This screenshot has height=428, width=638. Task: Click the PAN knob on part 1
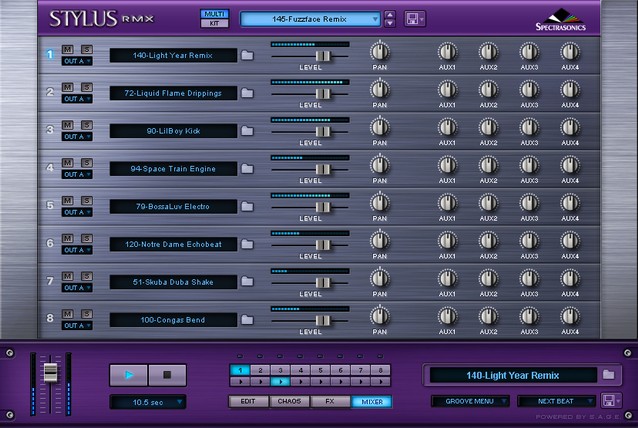coord(380,52)
